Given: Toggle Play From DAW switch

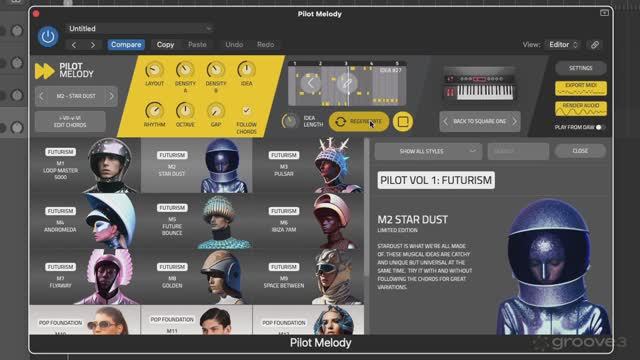Looking at the screenshot, I should point(600,127).
